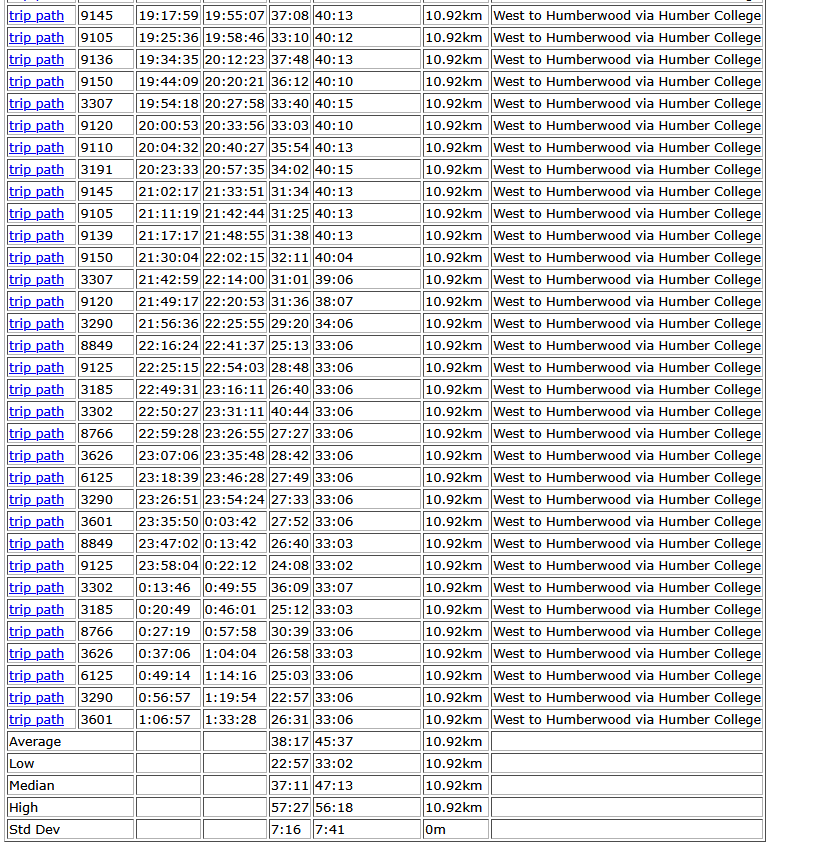Image resolution: width=823 pixels, height=851 pixels.
Task: Click trip path link for 20:23:33 departure
Action: coord(36,170)
